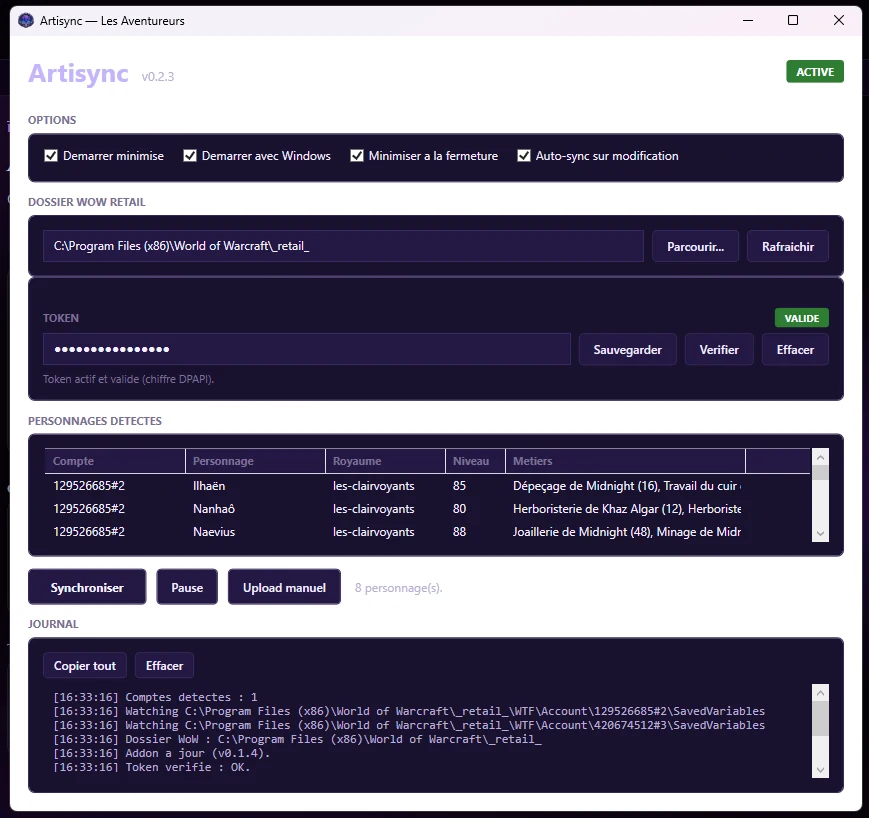Click the 'Addon a jour (v0.1.4)' log line
Screen dimensions: 869x818
tap(162, 753)
